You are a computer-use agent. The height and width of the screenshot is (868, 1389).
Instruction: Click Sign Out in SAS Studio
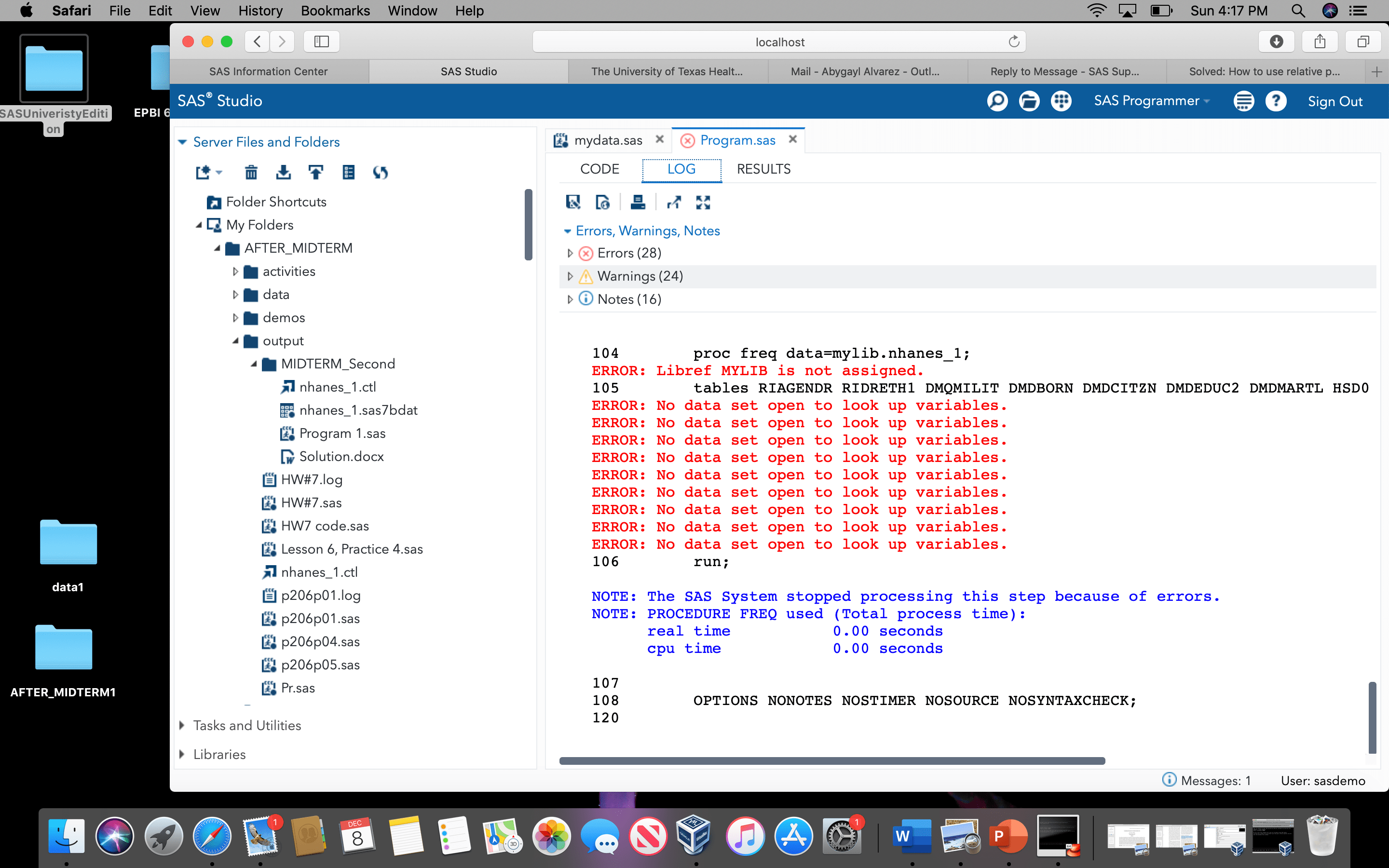[x=1335, y=100]
